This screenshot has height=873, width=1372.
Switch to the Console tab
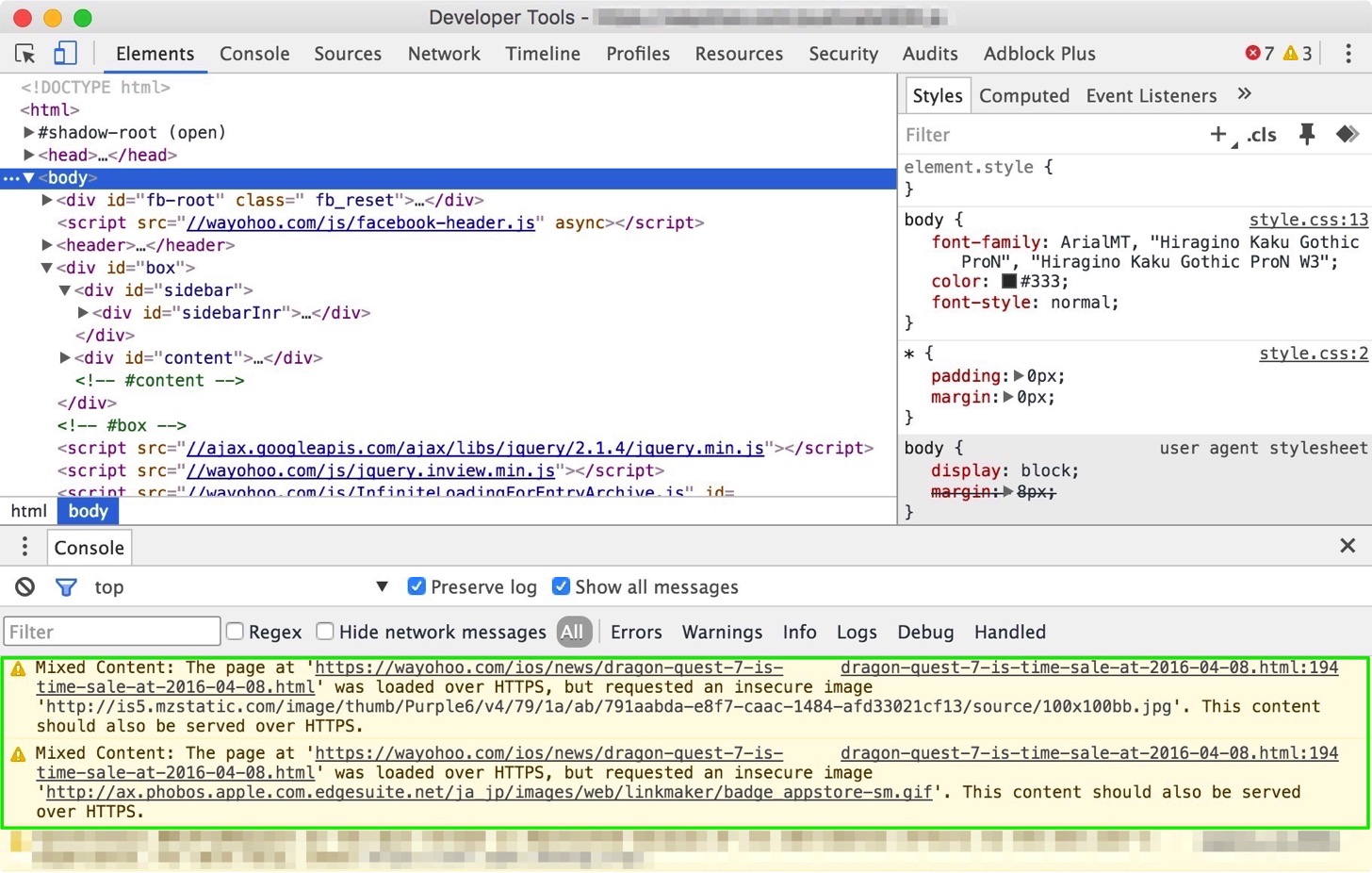click(x=254, y=54)
